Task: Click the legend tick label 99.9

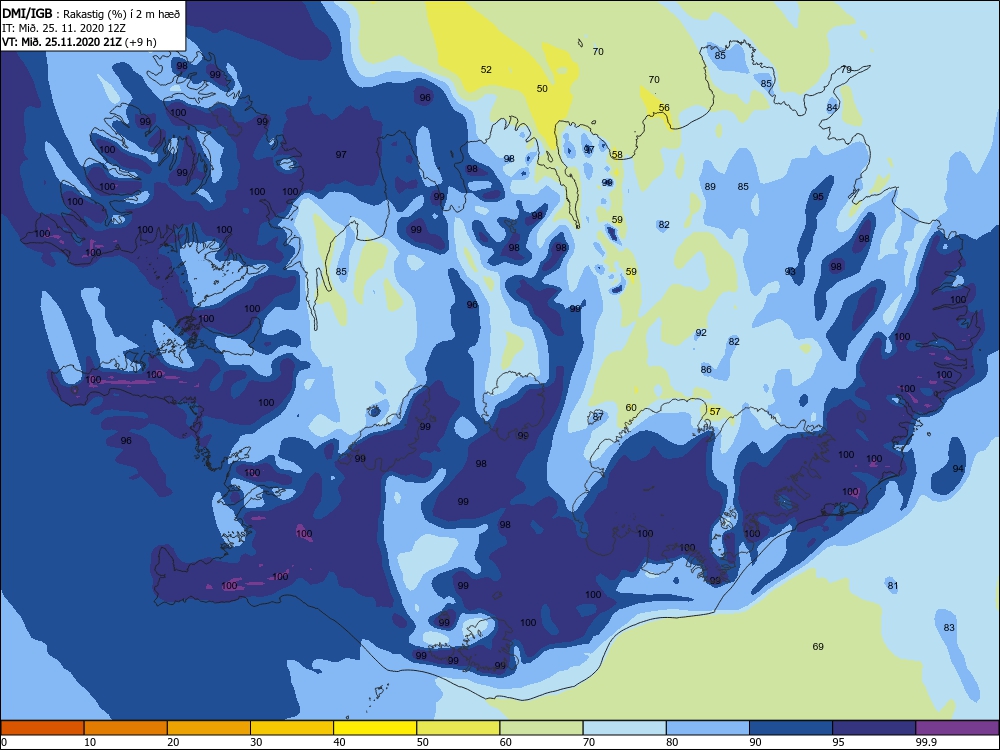Action: tap(926, 742)
